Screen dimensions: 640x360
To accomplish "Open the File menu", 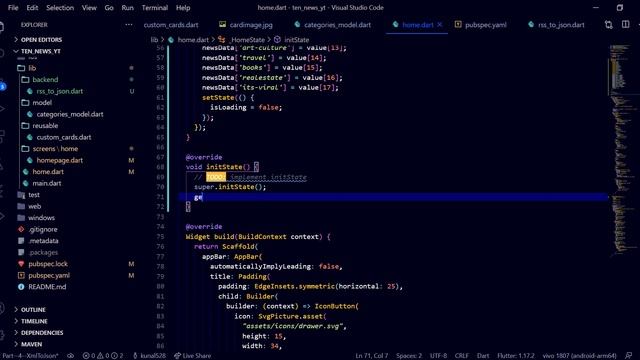I will (13, 8).
